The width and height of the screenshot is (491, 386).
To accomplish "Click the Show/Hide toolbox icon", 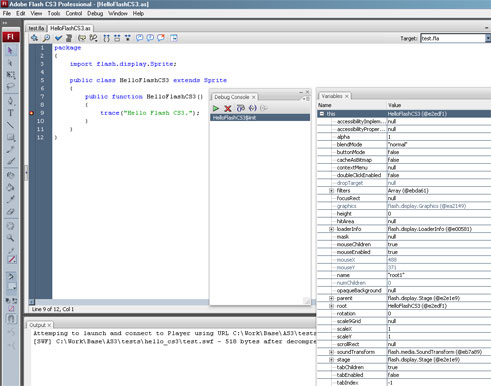I will tap(174, 38).
